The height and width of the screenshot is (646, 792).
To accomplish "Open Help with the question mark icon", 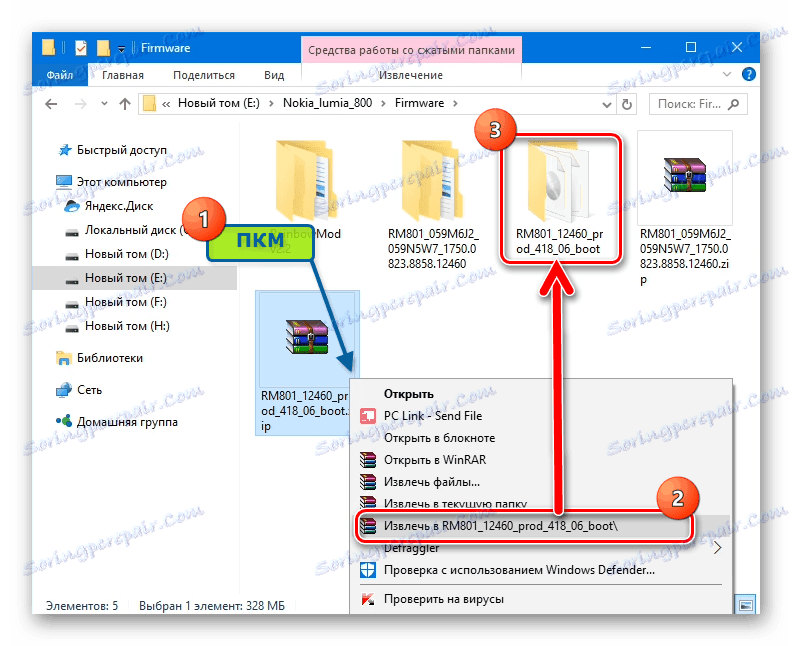I will [x=749, y=74].
